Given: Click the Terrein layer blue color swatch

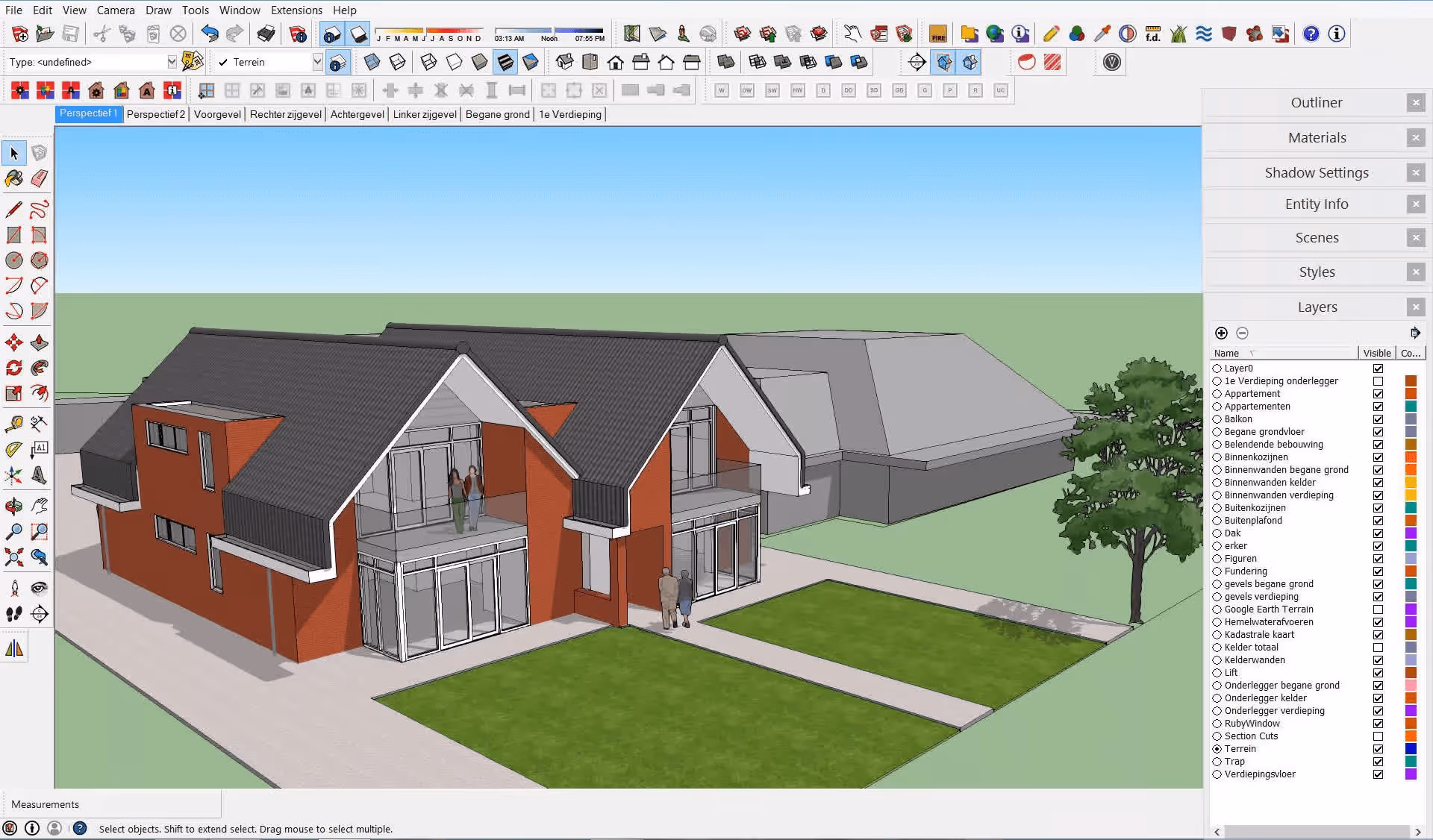Looking at the screenshot, I should 1411,749.
